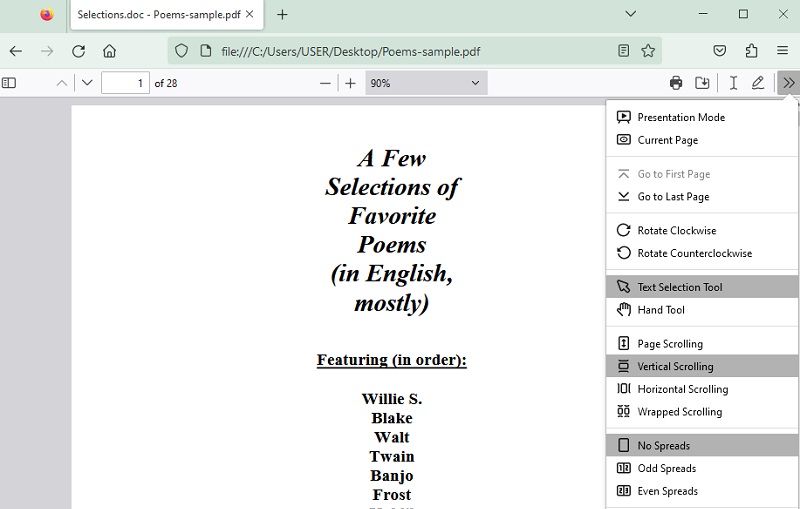Open the Firefox View button
Viewport: 800px width, 509px height.
point(47,14)
